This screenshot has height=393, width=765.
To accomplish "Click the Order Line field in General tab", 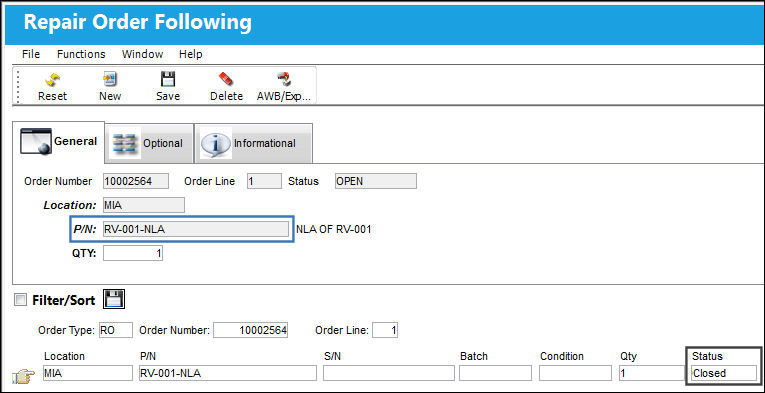I will 264,181.
